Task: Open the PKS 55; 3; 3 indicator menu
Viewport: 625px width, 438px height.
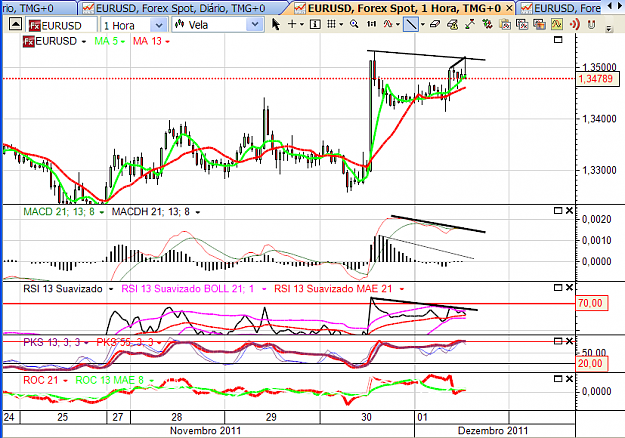Action: pos(159,343)
